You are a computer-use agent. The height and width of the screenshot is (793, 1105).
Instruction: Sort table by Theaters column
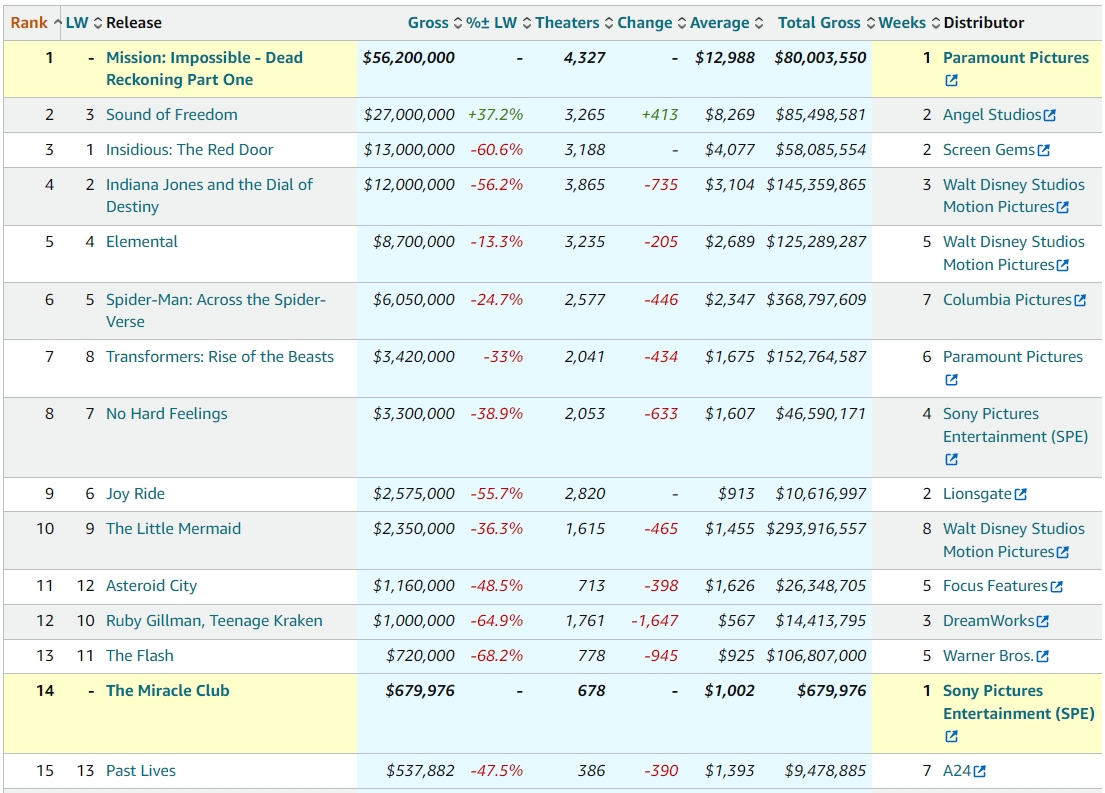tap(574, 23)
